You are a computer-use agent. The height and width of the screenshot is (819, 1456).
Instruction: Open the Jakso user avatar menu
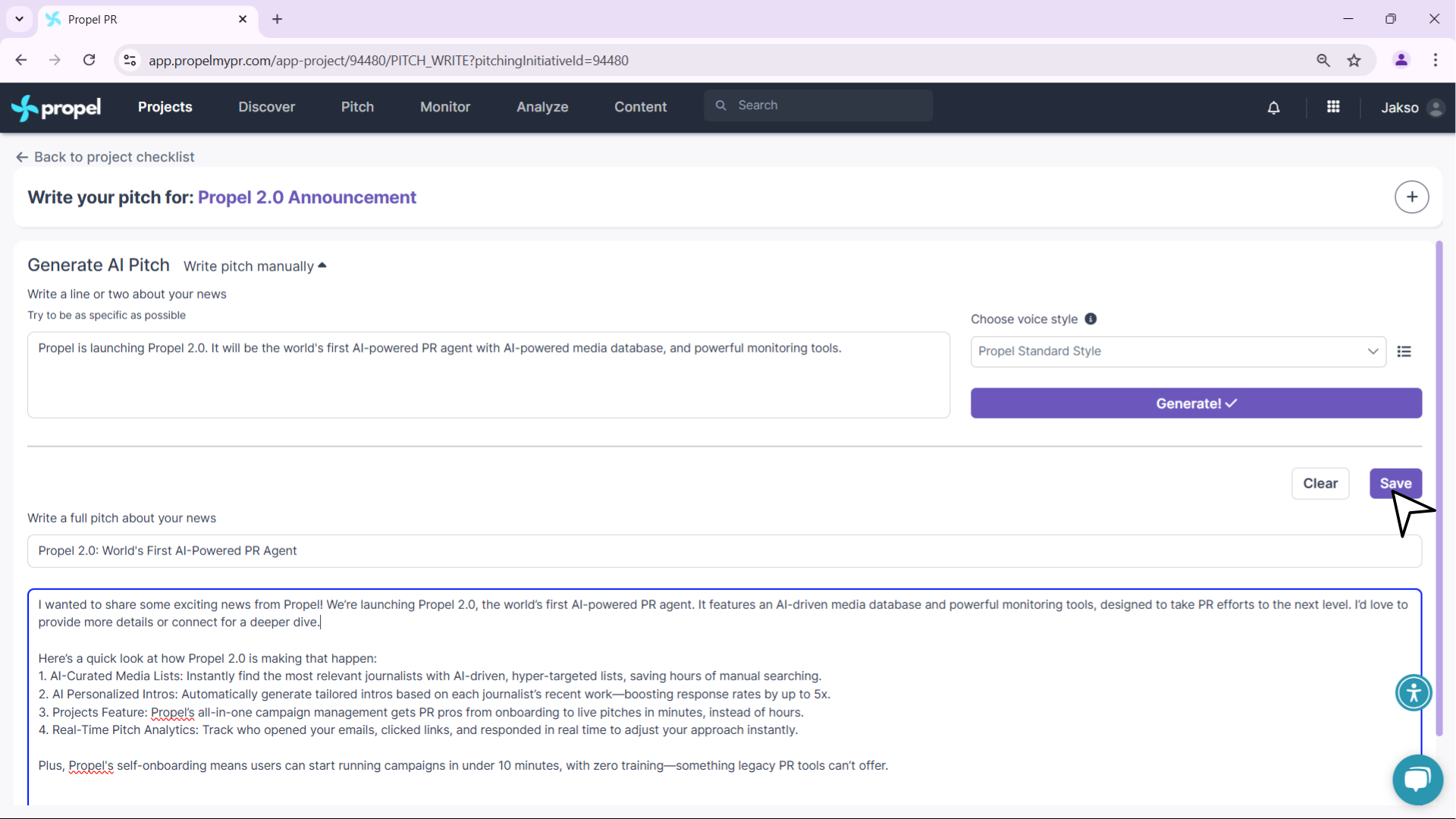pyautogui.click(x=1436, y=108)
